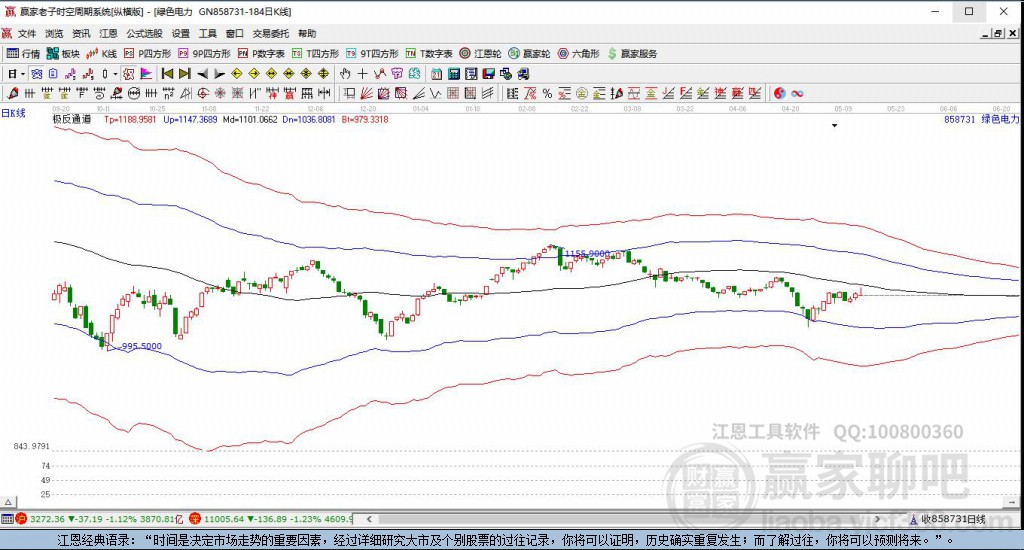Open the 9T四方形 tool
The image size is (1024, 550).
click(372, 54)
